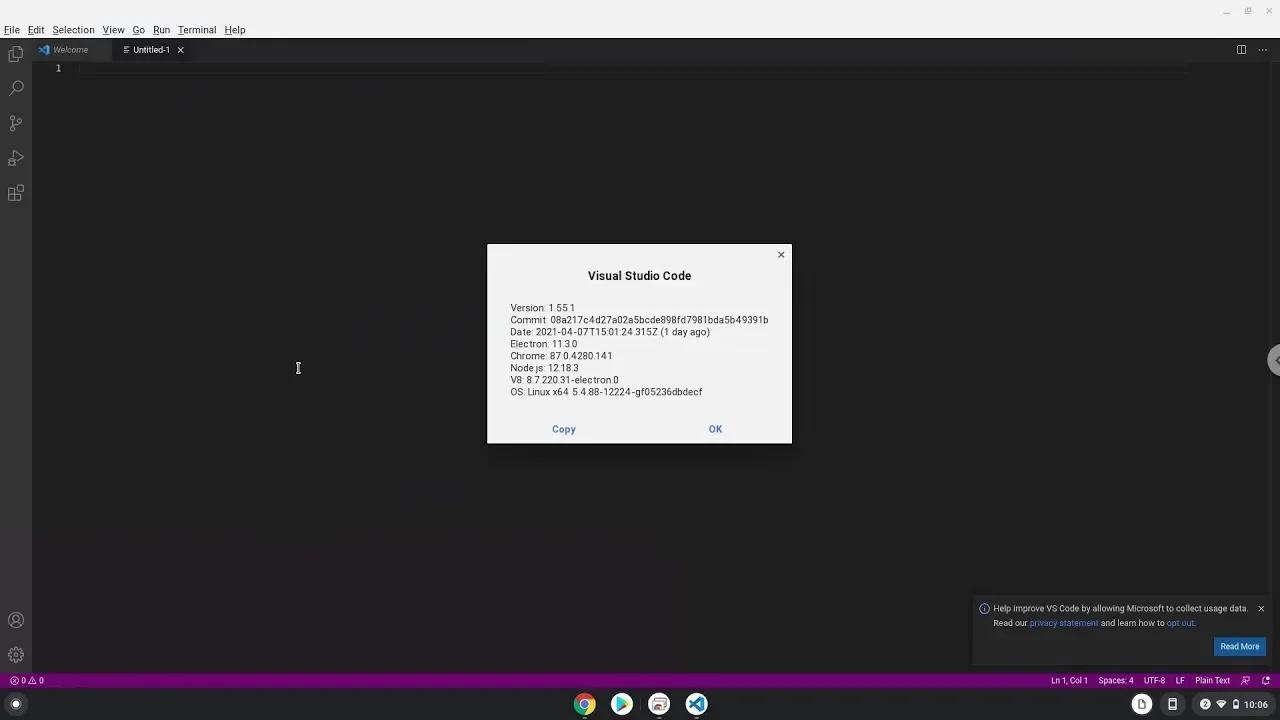Click the errors and warnings status indicator
Viewport: 1280px width, 720px height.
25,680
